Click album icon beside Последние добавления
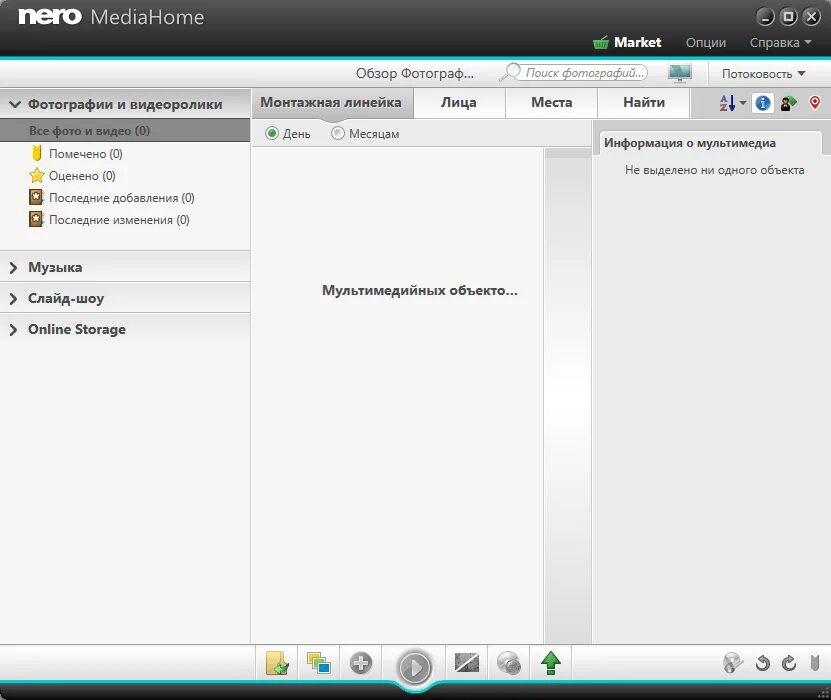 point(36,198)
